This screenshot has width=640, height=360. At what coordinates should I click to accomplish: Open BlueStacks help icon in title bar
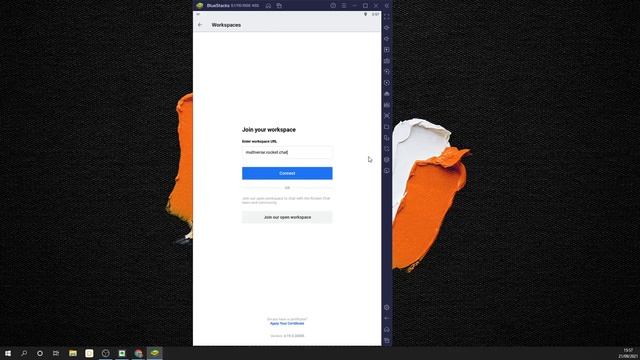click(x=333, y=6)
